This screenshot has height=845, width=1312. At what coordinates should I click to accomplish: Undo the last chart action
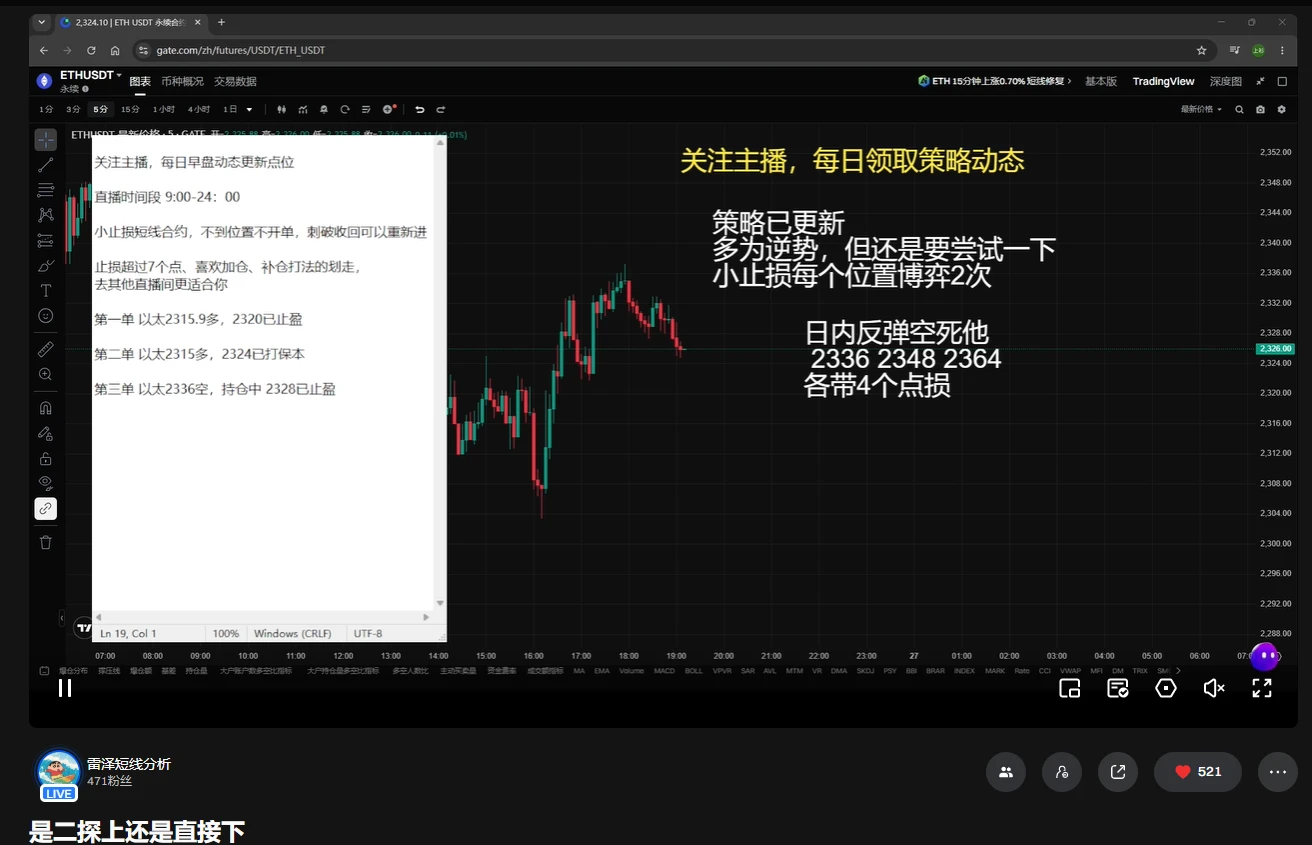click(x=420, y=109)
